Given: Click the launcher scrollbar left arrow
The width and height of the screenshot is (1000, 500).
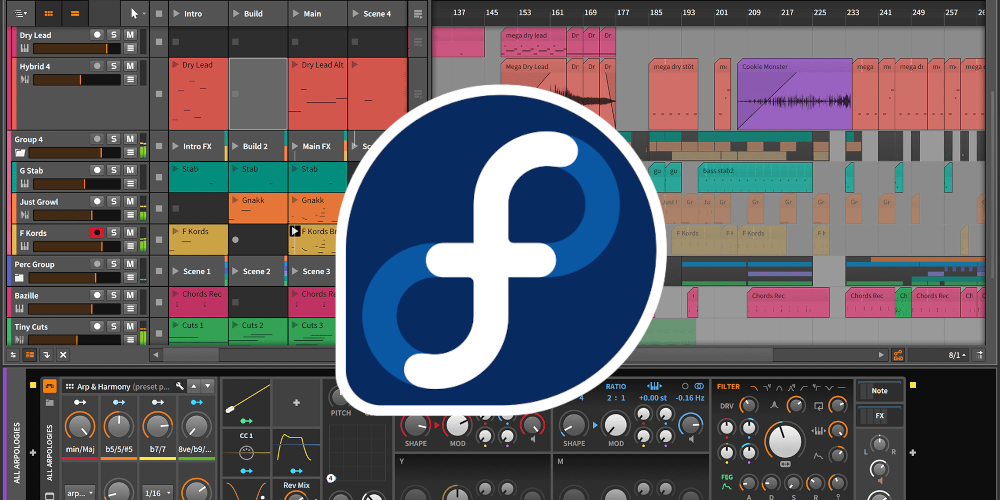Looking at the screenshot, I should coord(157,355).
